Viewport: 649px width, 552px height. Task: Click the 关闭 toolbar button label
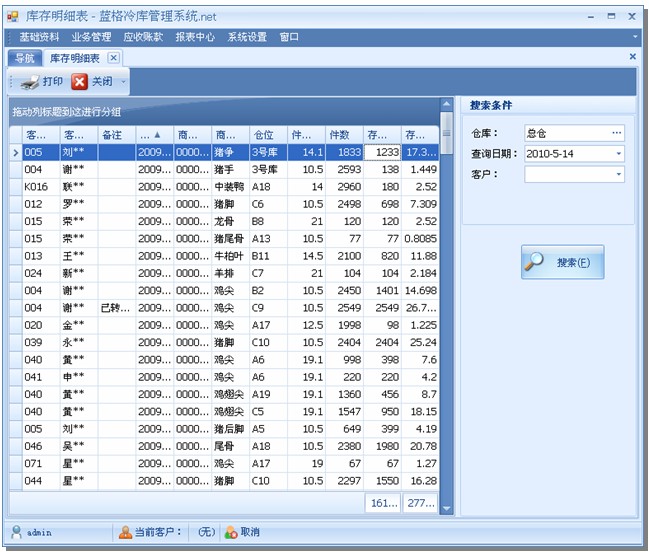click(x=102, y=82)
